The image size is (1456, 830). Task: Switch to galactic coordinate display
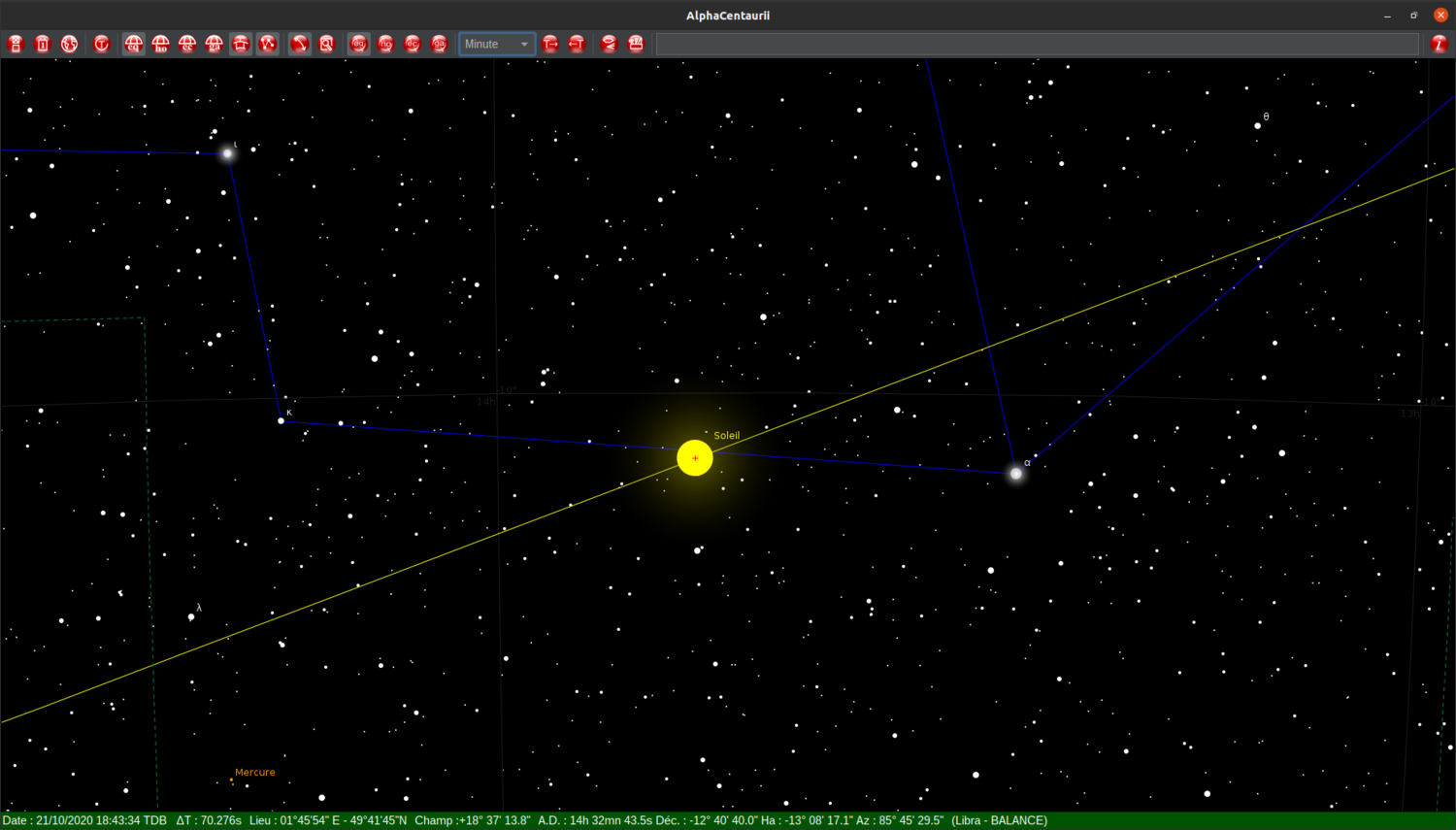(439, 43)
